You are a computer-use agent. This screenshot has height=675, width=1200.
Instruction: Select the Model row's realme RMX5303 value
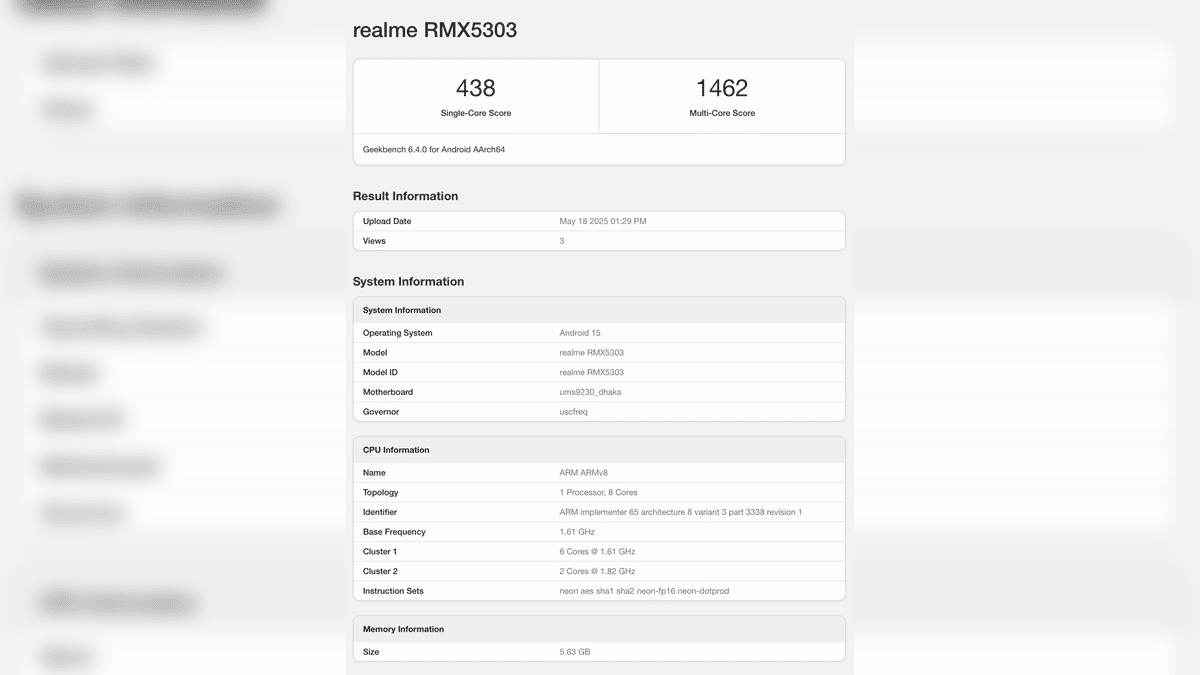pos(592,352)
